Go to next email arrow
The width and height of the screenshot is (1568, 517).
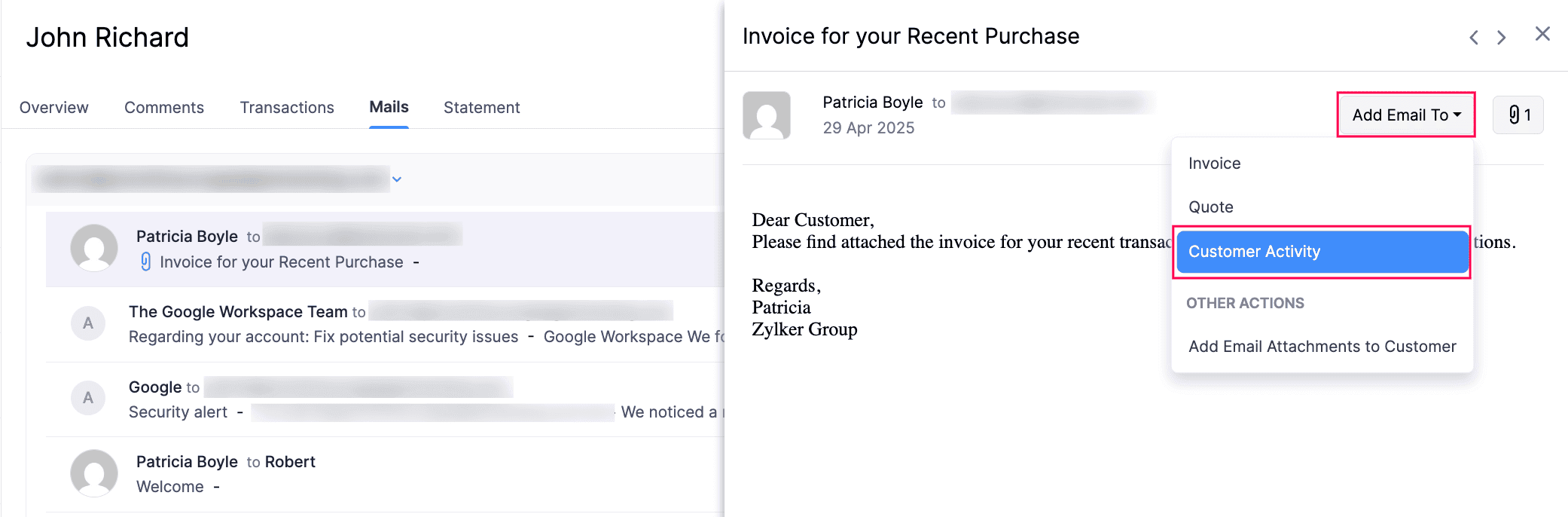click(x=1501, y=37)
